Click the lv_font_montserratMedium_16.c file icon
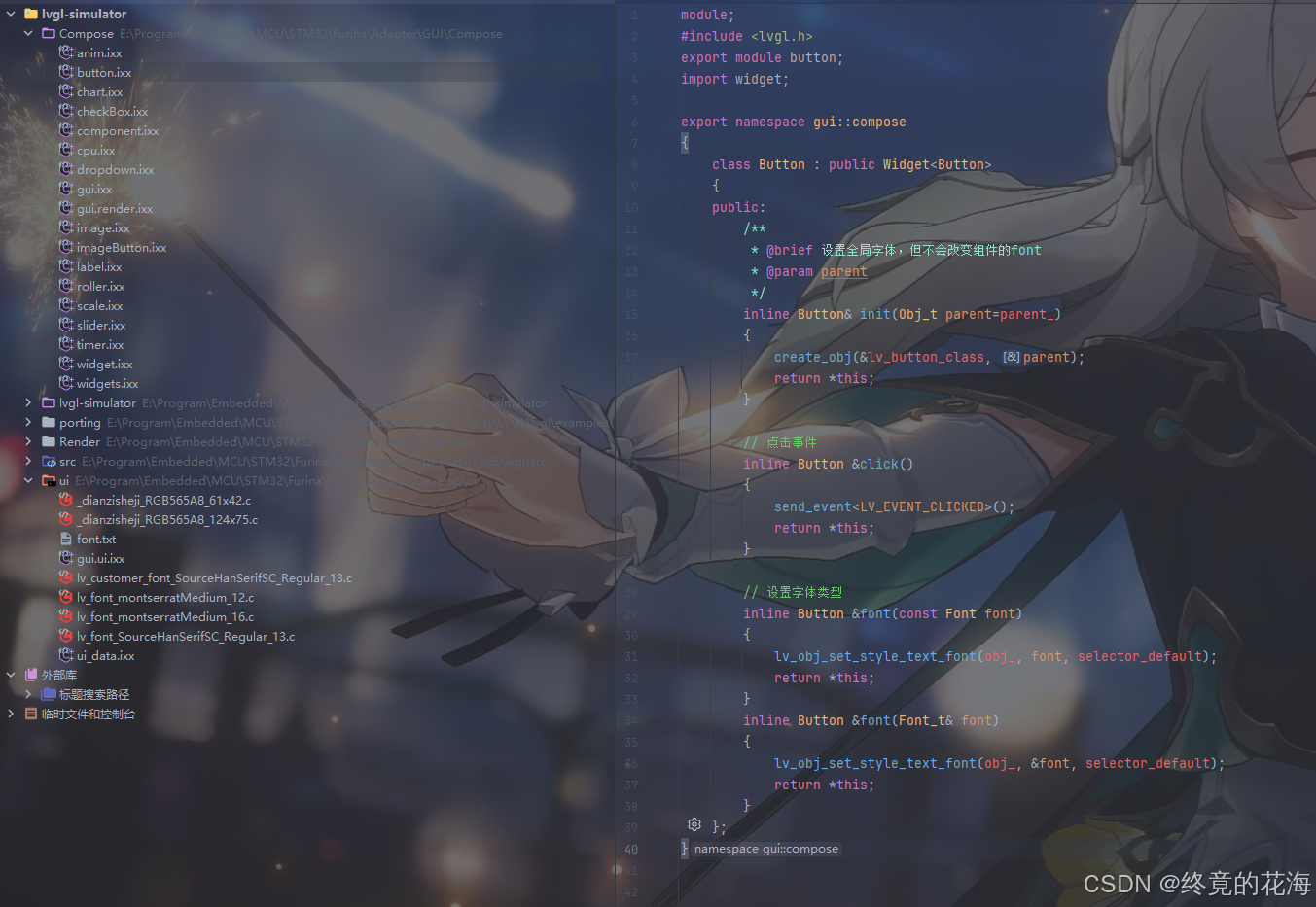The image size is (1316, 907). 66,616
